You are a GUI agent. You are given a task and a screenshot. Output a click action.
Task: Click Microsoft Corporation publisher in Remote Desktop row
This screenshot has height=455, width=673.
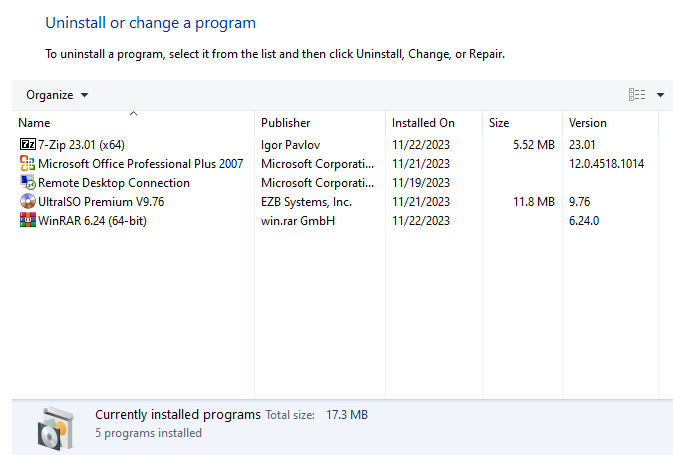pyautogui.click(x=318, y=183)
